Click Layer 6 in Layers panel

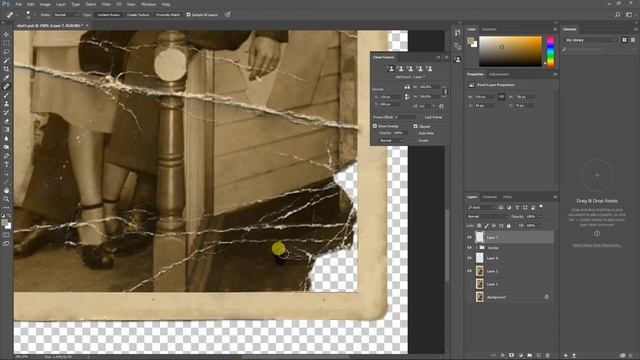(x=511, y=258)
